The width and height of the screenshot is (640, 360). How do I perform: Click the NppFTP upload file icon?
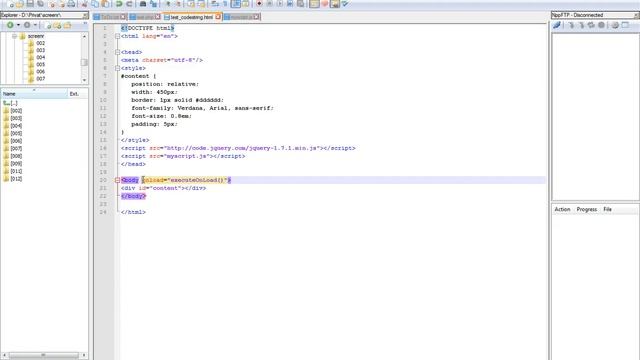[x=581, y=25]
